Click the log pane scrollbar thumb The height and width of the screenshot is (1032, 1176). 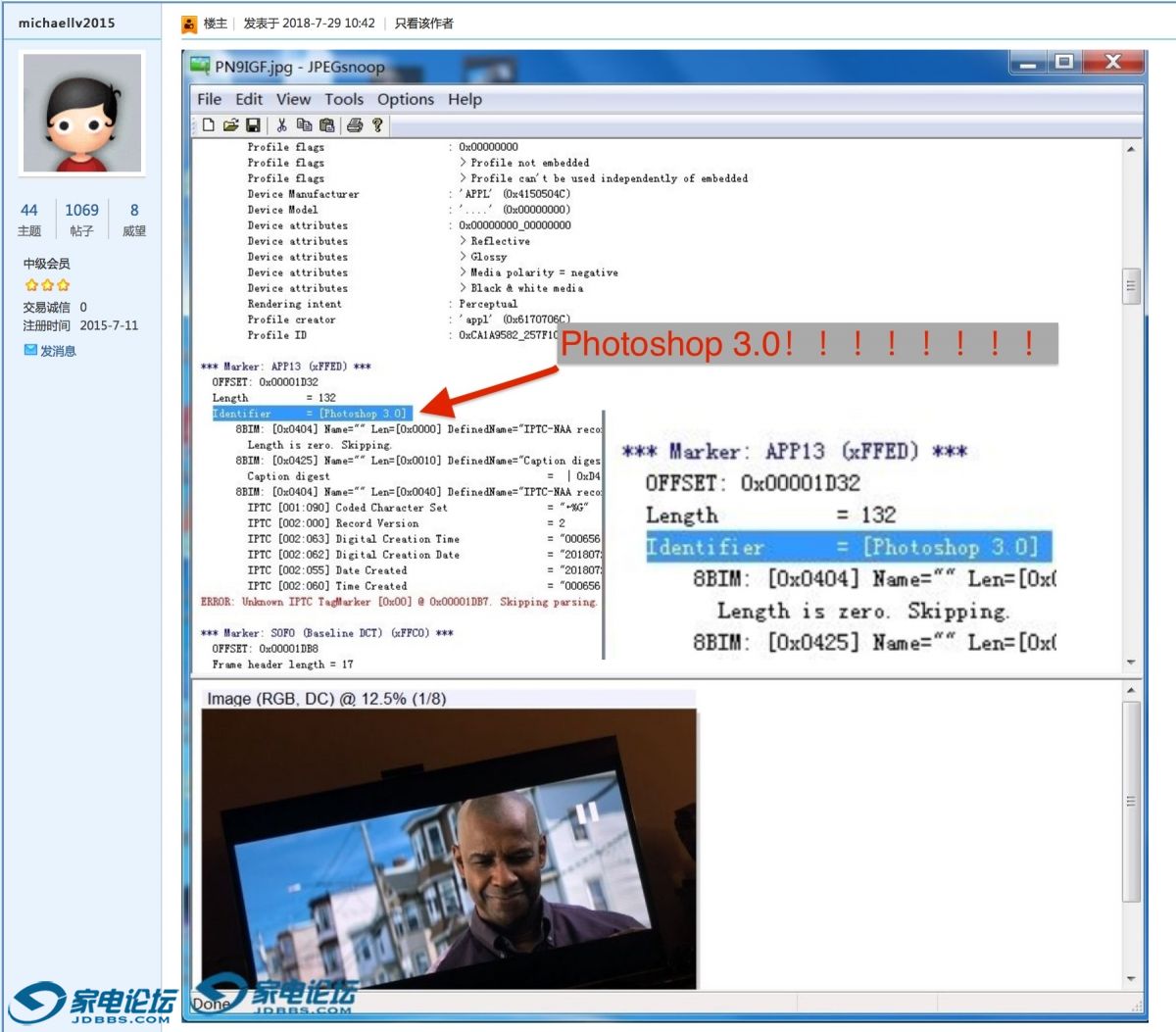pyautogui.click(x=1131, y=286)
